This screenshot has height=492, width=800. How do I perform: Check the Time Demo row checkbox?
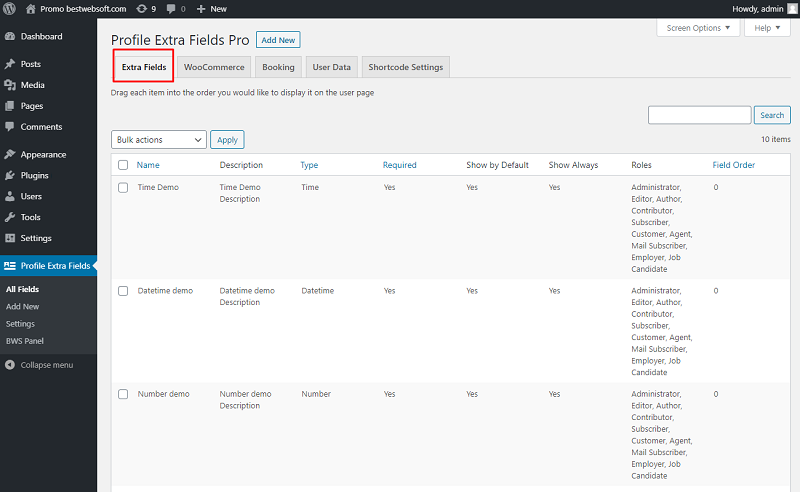tap(123, 187)
